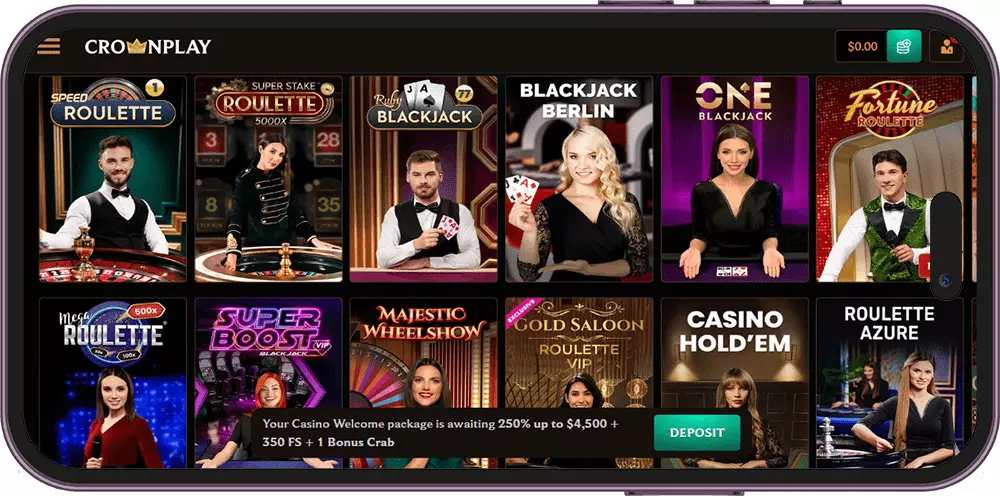Viewport: 1000px width, 496px height.
Task: Select the Ruby Blackjack table
Action: point(423,179)
